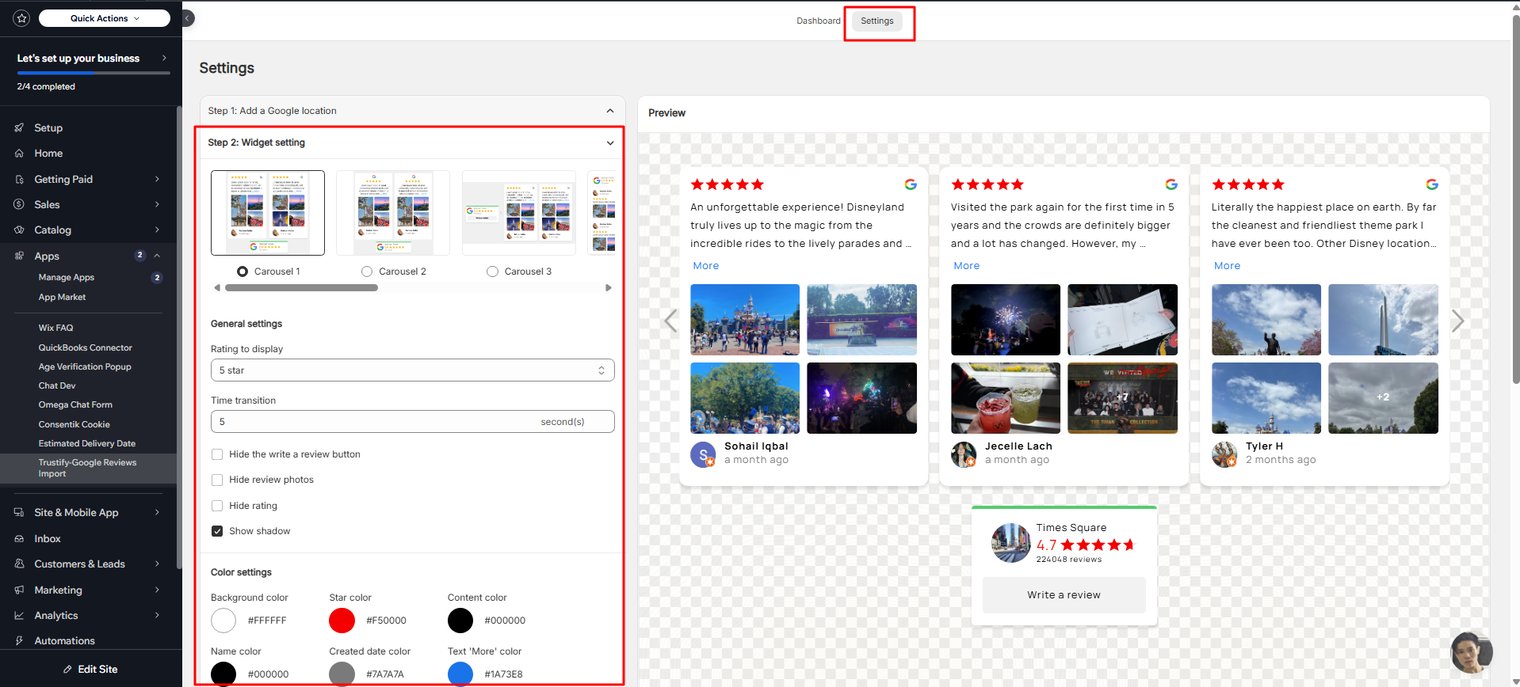
Task: Click the Sales dollar icon
Action: (20, 204)
